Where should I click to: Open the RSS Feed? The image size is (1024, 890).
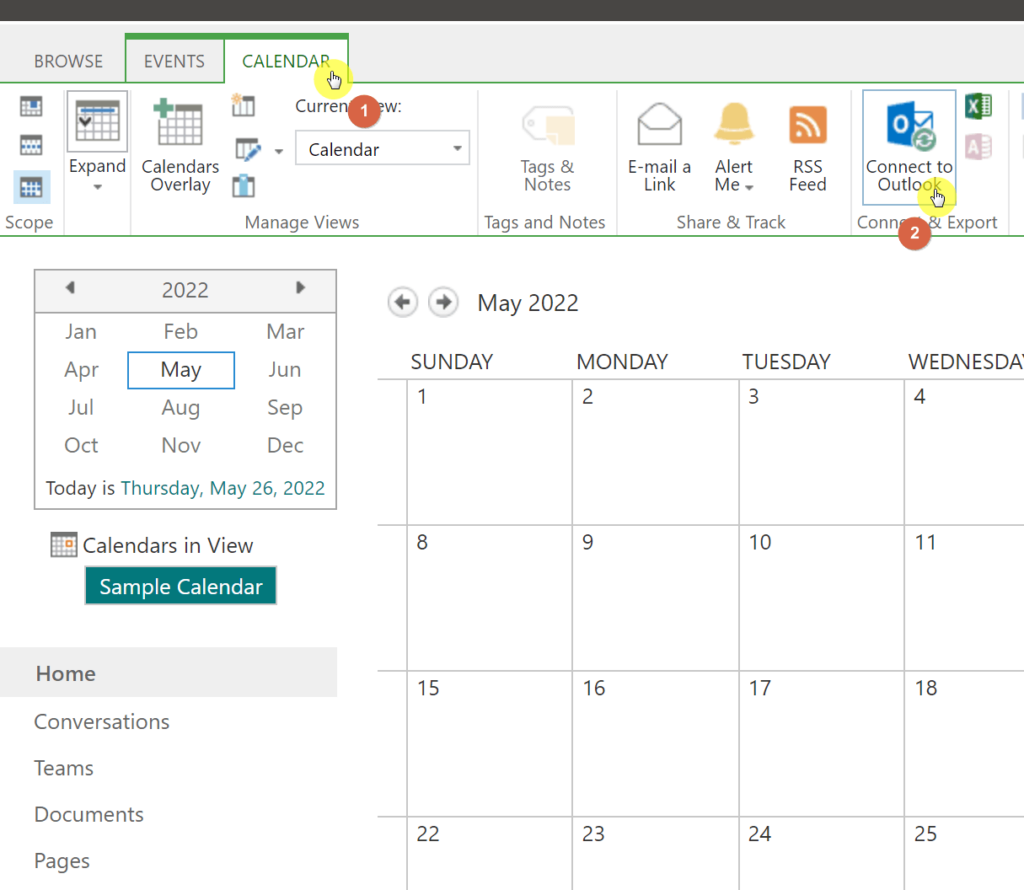(x=808, y=148)
